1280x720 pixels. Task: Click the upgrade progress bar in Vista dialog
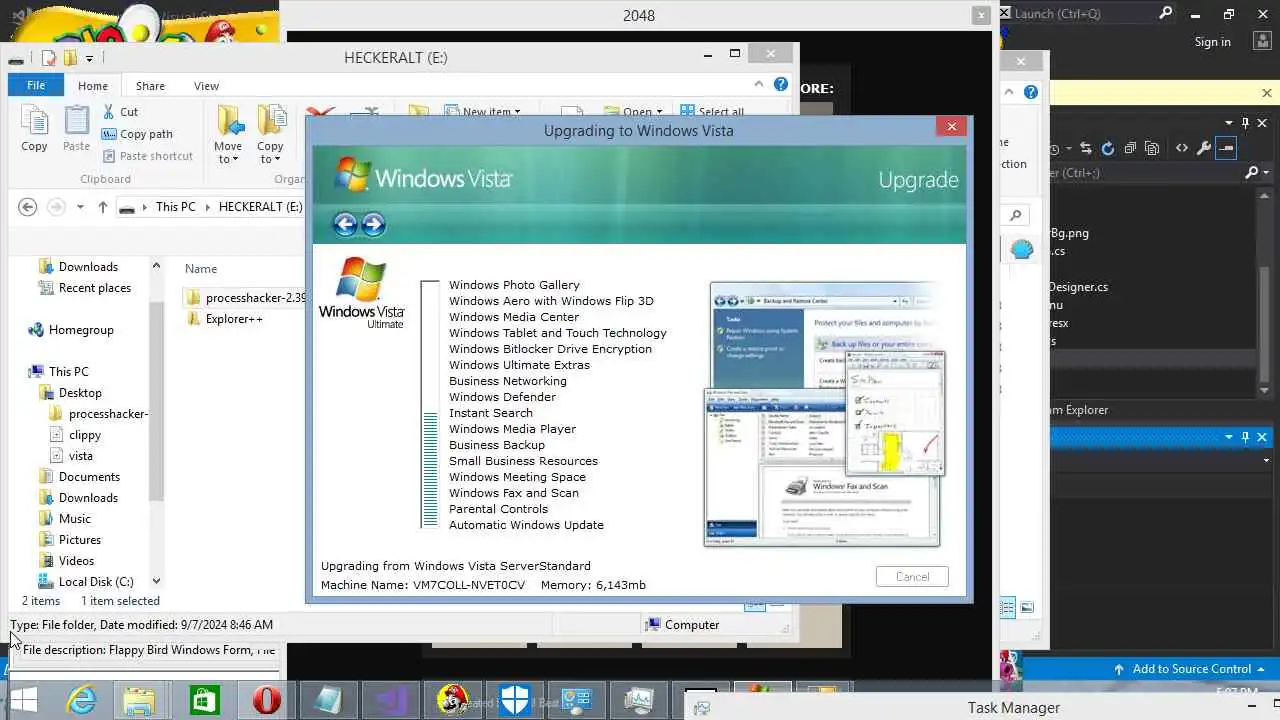430,404
